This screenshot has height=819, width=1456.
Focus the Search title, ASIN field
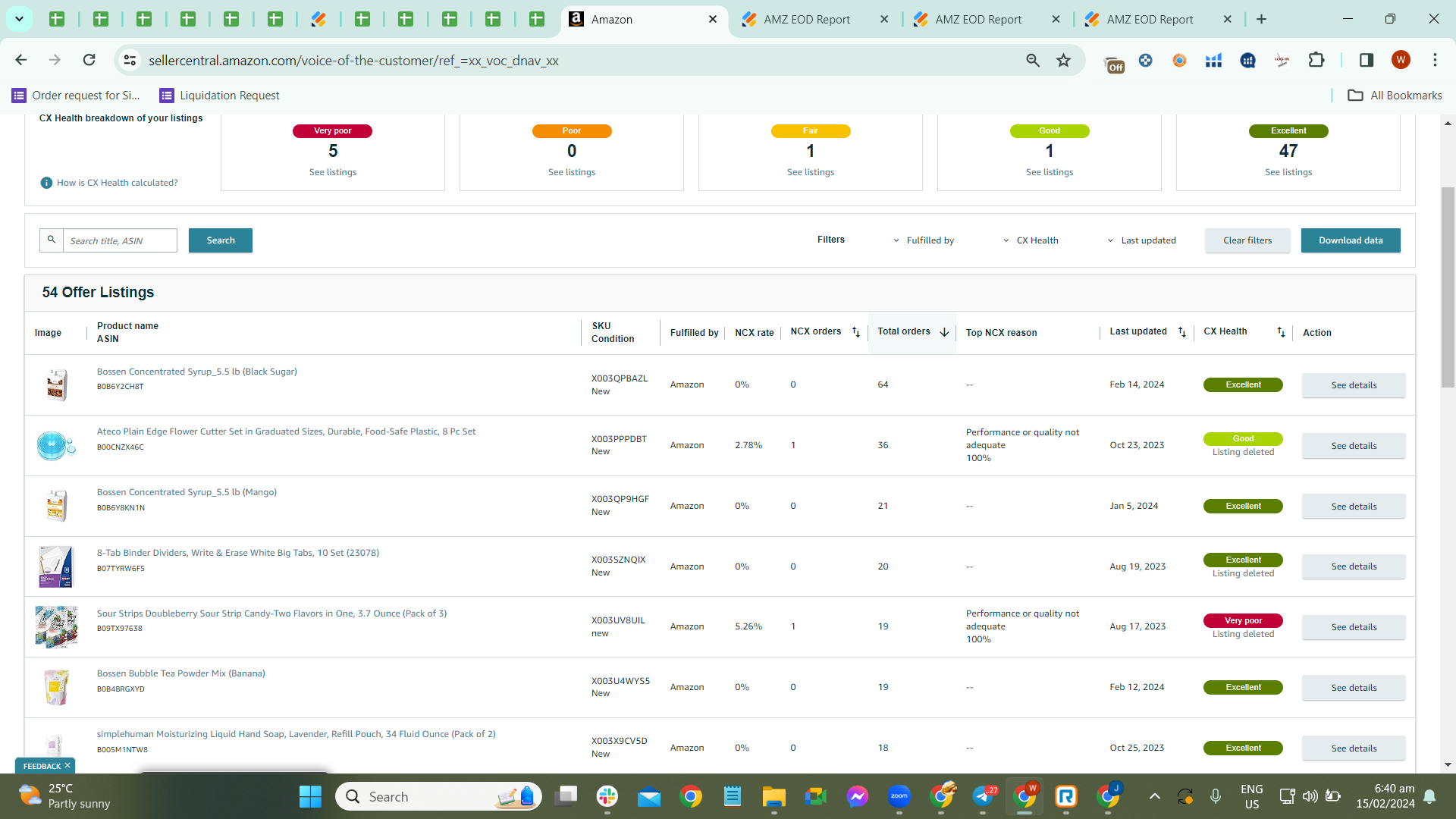coord(120,240)
